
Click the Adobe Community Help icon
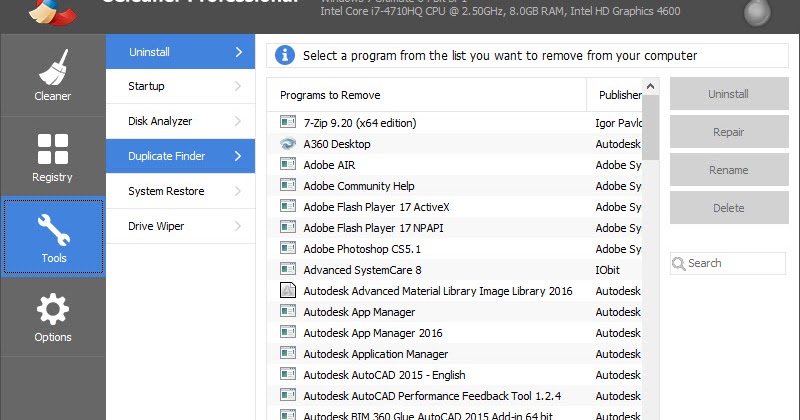pyautogui.click(x=288, y=185)
